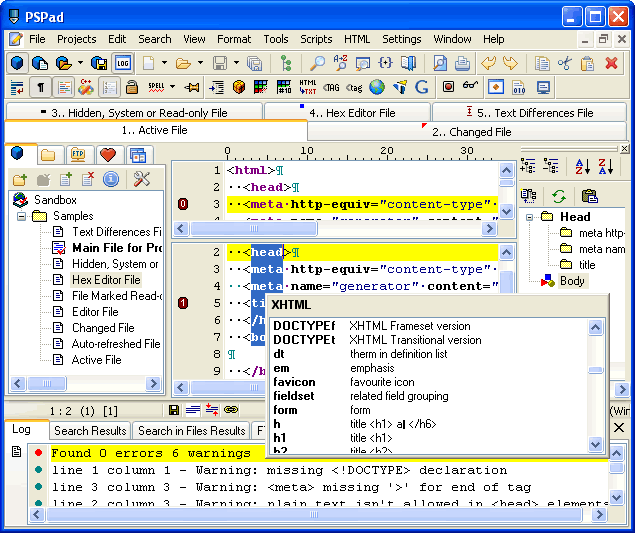Click the Save file diskette icon
The height and width of the screenshot is (533, 635).
219,63
